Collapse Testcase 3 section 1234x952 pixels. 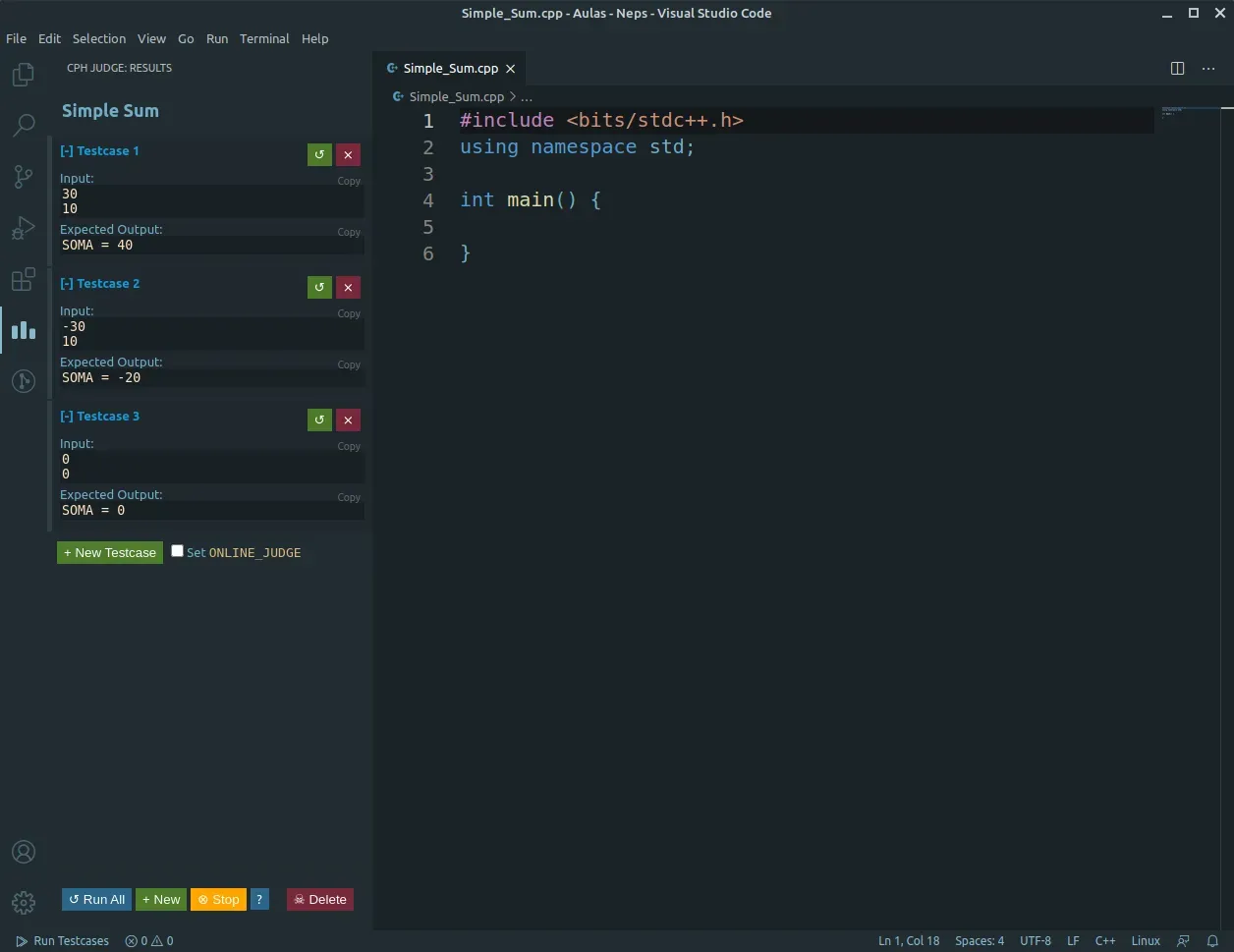tap(99, 417)
